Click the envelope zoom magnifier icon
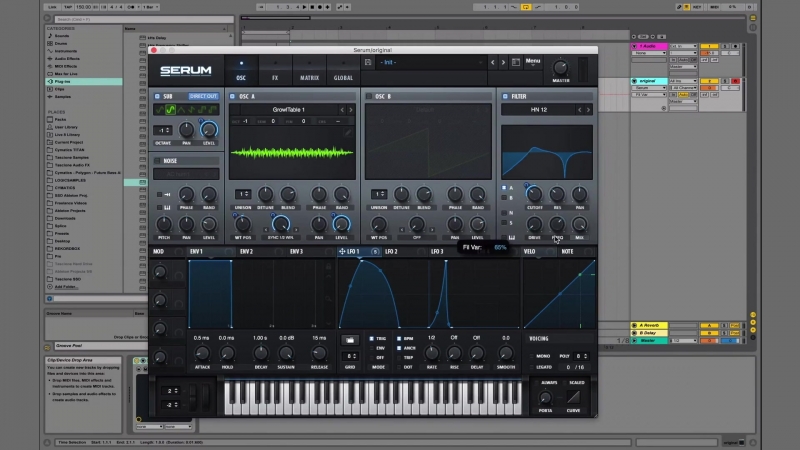This screenshot has height=450, width=800. [x=329, y=299]
